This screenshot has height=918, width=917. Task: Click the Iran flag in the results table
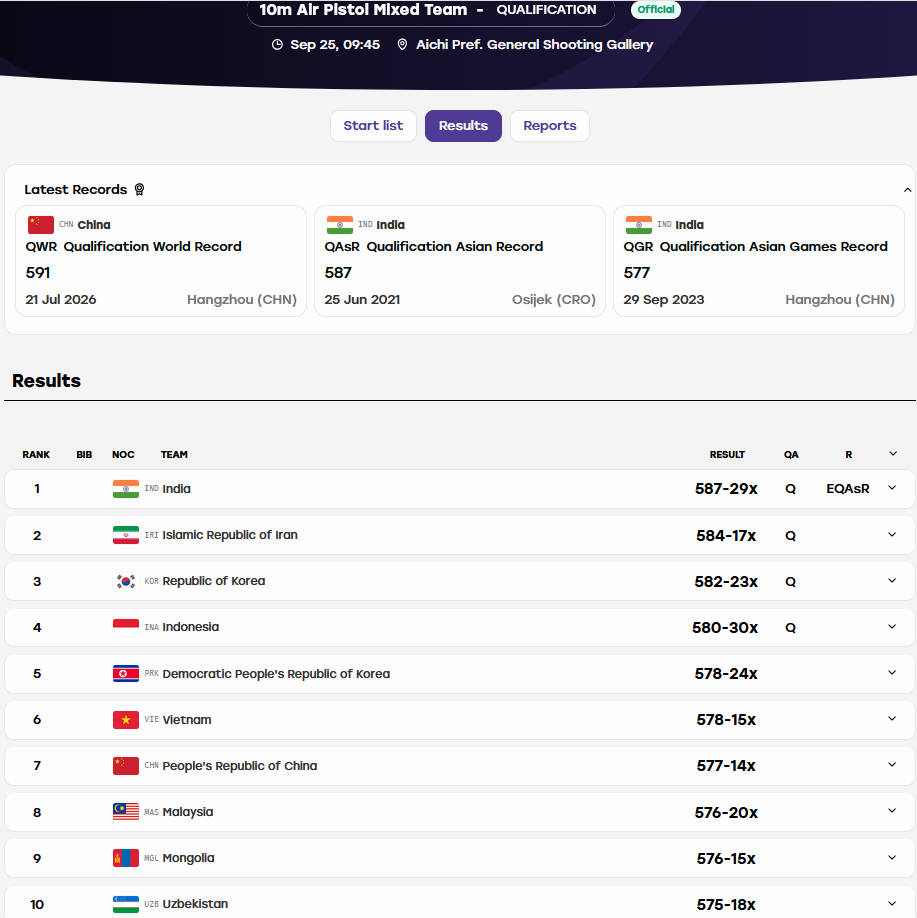126,535
